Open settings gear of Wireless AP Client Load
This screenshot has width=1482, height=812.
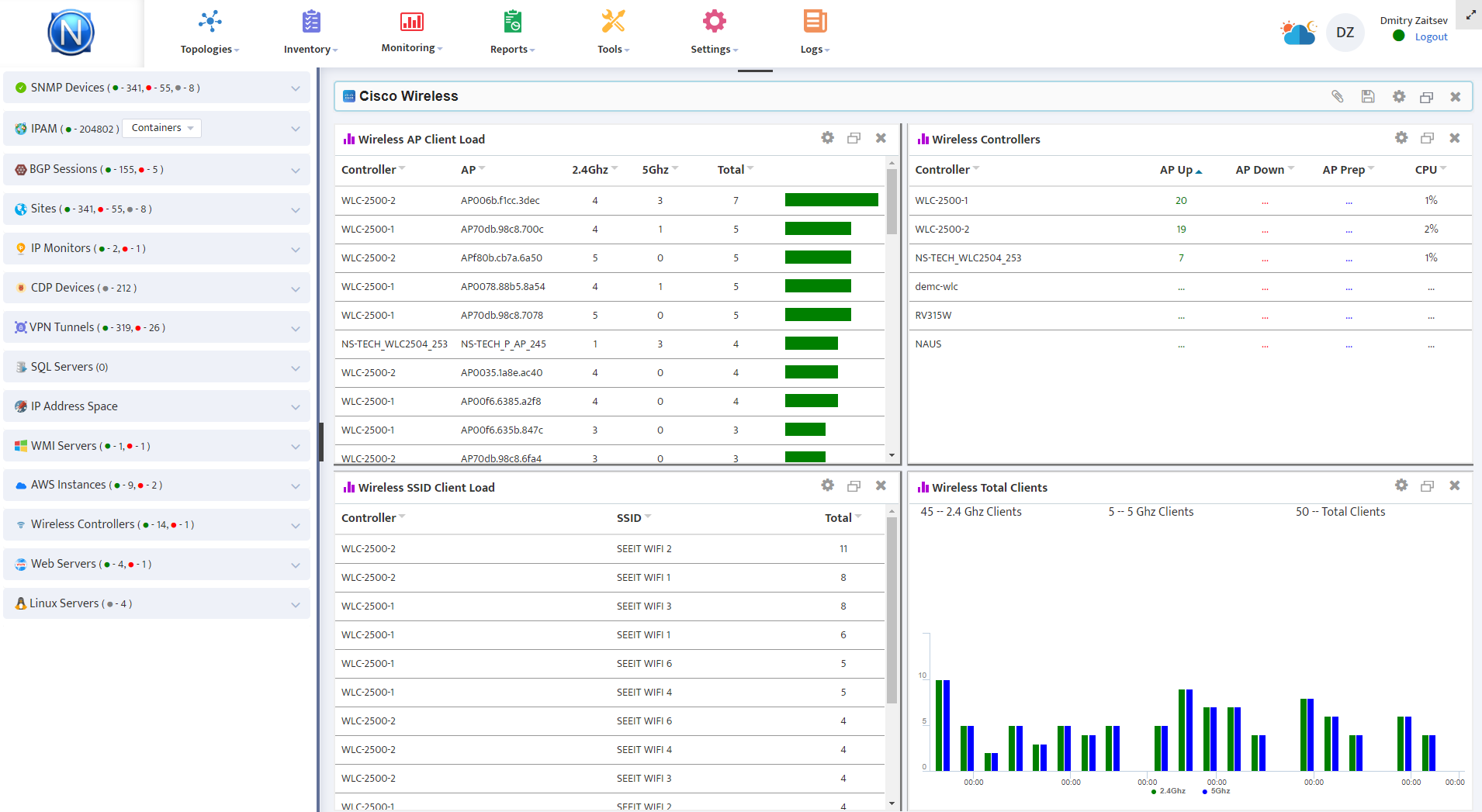pos(828,138)
